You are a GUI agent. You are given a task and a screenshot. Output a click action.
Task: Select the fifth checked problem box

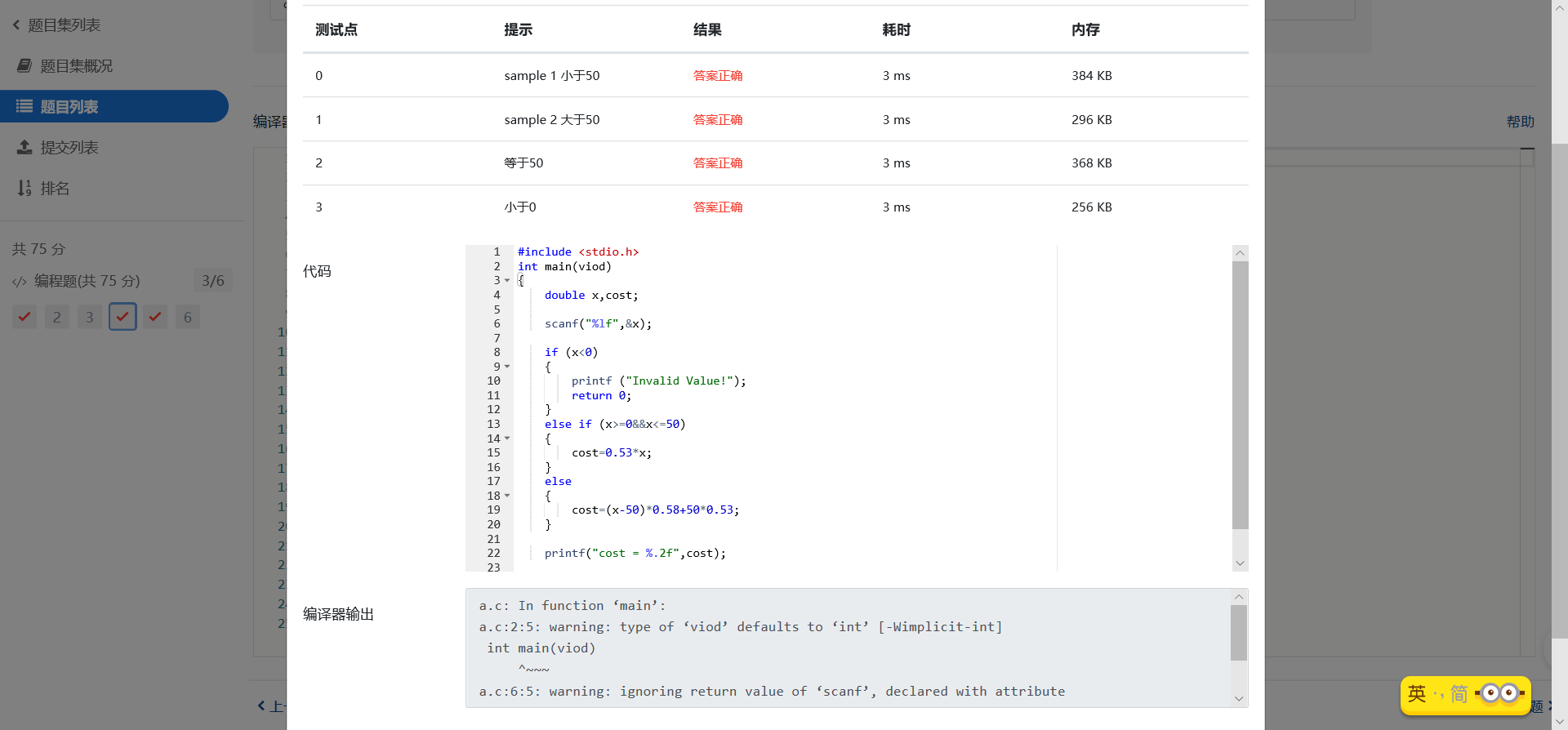(155, 317)
